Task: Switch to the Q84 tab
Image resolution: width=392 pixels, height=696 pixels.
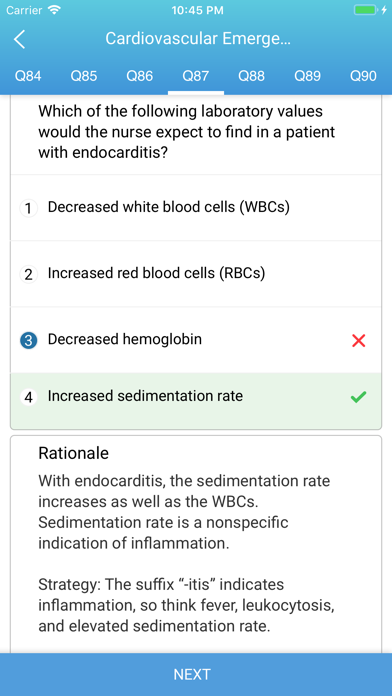Action: (x=28, y=76)
